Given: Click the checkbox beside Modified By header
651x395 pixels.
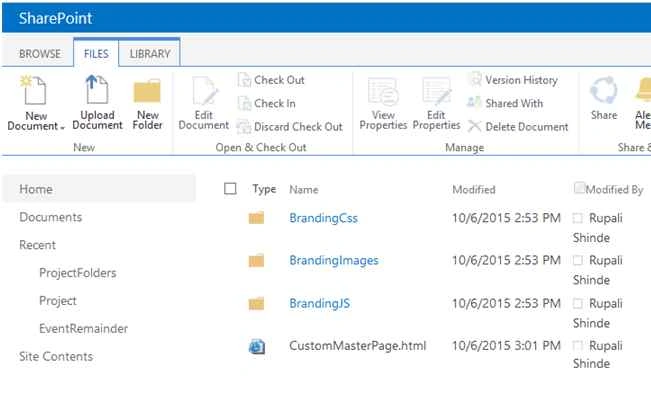Looking at the screenshot, I should coord(579,188).
